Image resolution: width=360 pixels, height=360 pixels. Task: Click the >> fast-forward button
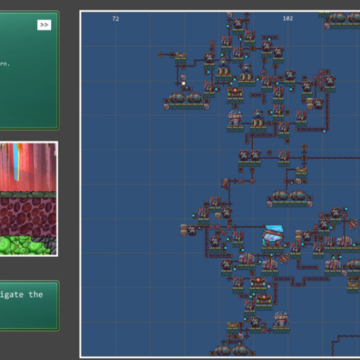click(x=44, y=25)
